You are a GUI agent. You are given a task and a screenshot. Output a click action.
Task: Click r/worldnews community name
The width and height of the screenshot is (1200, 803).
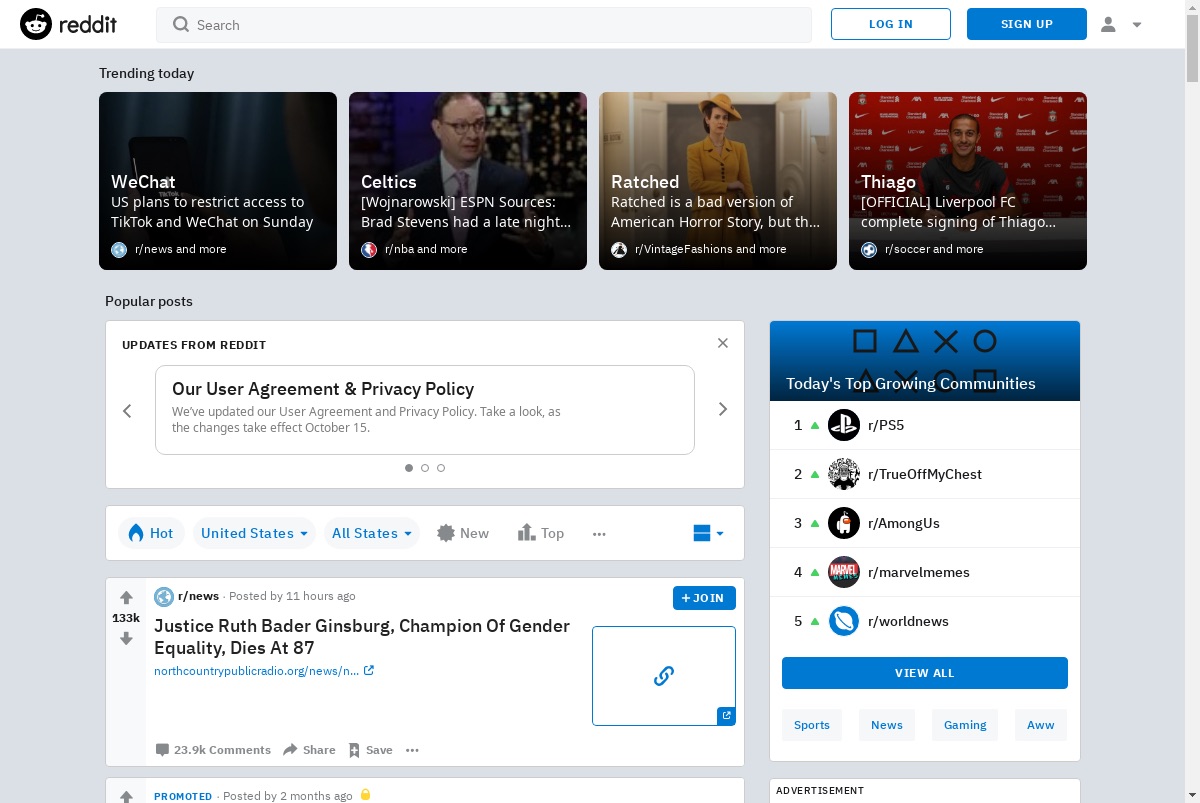pos(908,621)
